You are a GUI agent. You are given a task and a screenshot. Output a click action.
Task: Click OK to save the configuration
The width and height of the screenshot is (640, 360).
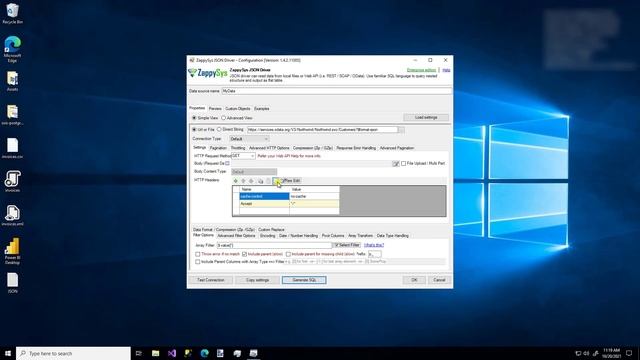click(414, 280)
